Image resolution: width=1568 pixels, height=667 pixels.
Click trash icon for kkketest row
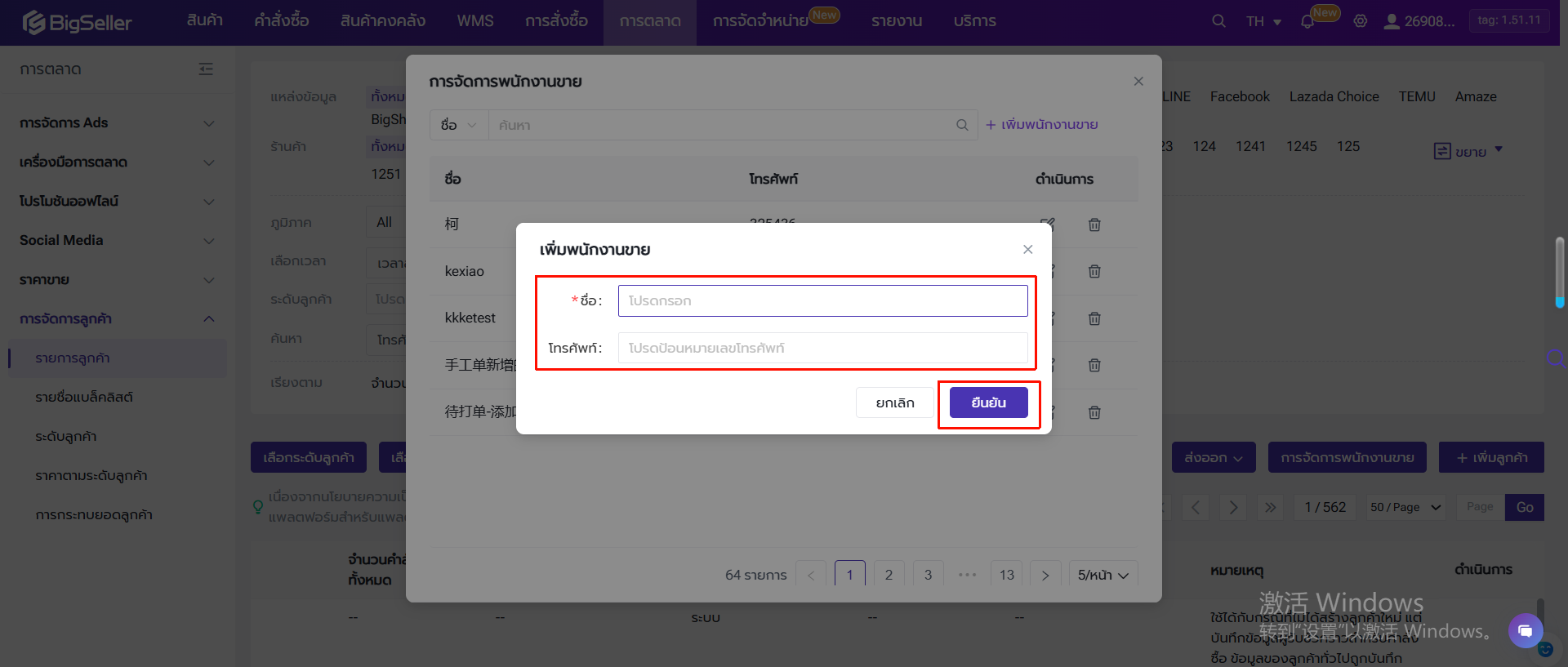(1094, 318)
